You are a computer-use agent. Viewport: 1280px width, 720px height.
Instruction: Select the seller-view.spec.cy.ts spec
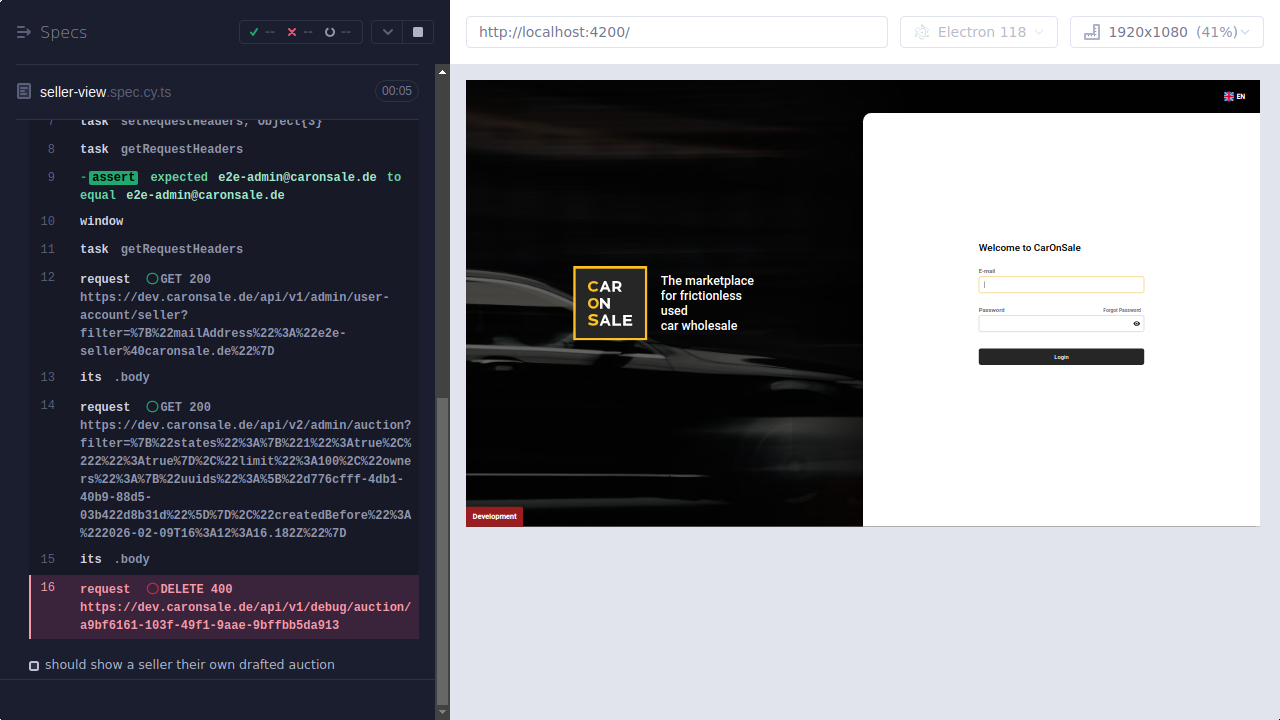tap(107, 91)
